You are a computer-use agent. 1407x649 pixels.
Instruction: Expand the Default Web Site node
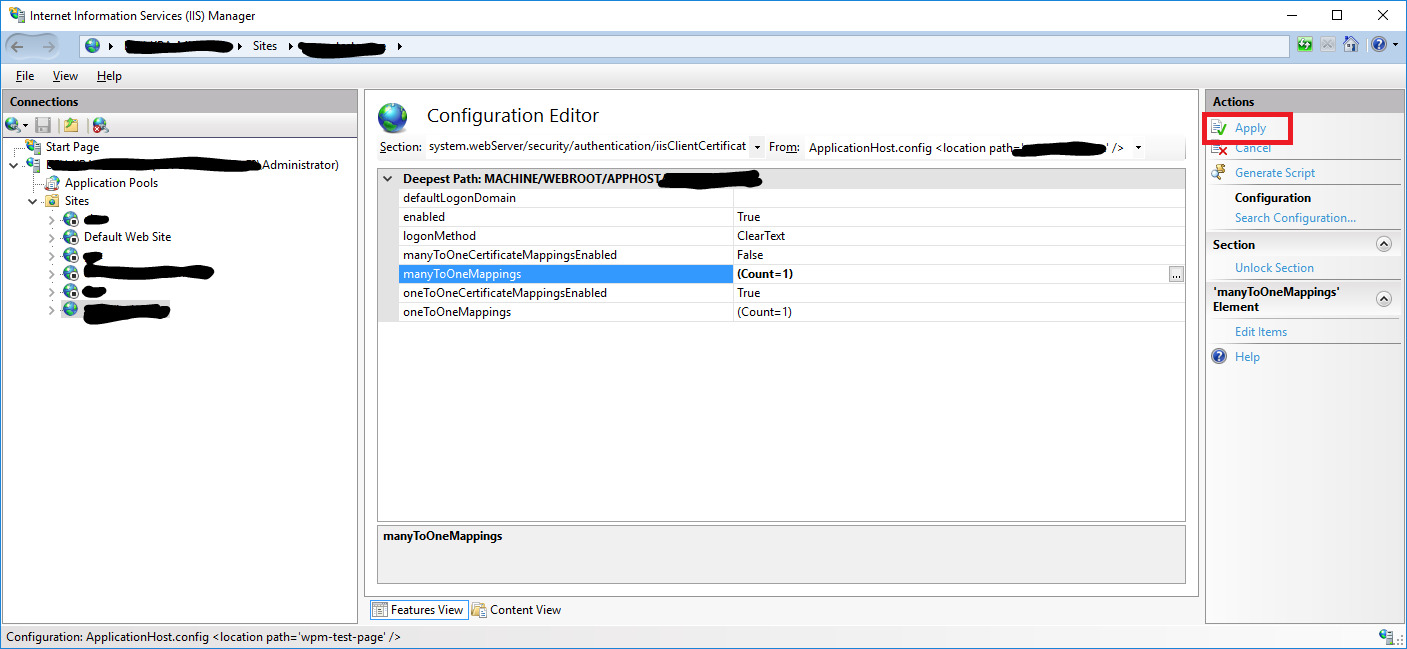[x=51, y=237]
